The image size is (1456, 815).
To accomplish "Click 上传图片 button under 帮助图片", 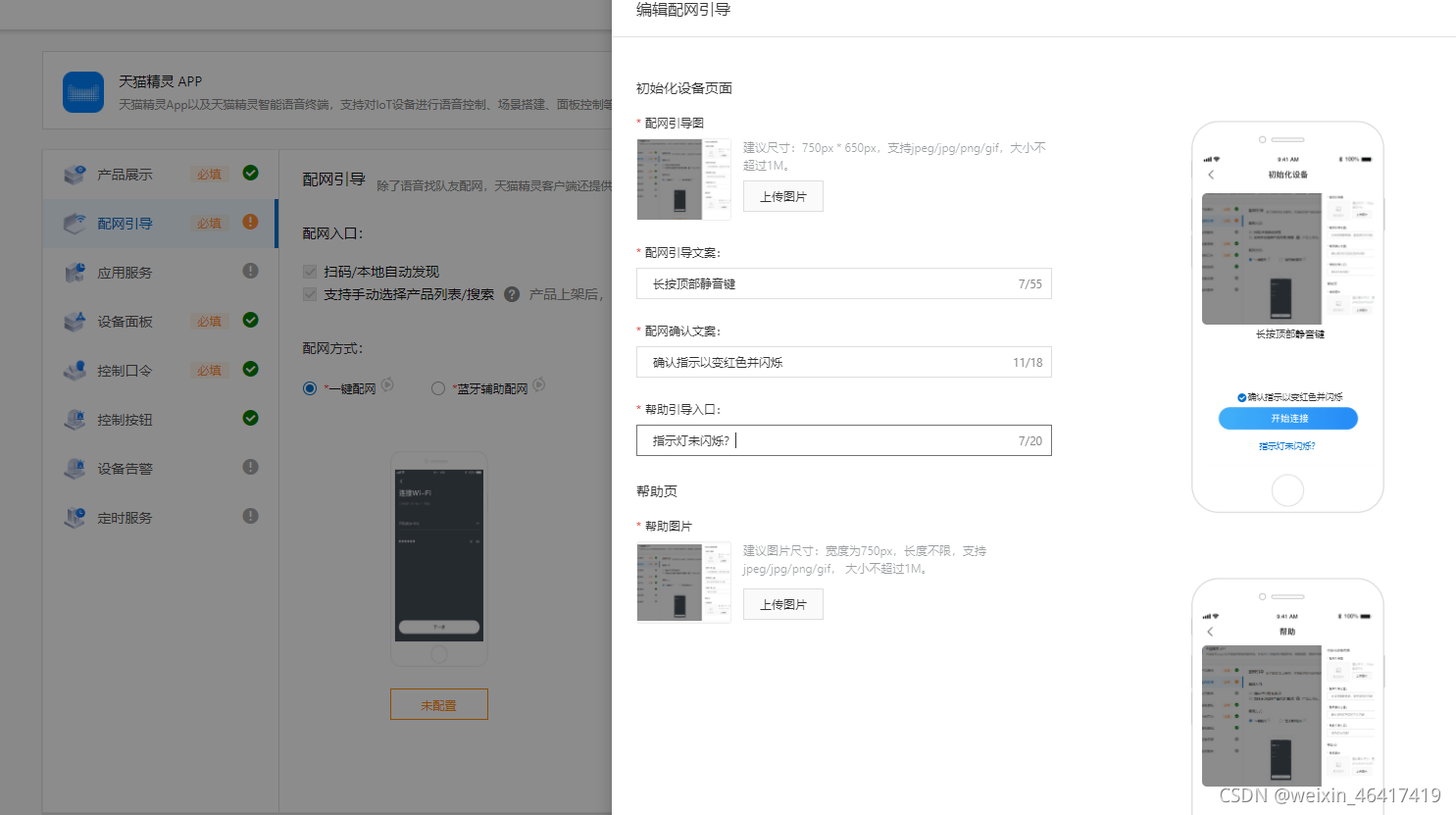I will (x=783, y=604).
